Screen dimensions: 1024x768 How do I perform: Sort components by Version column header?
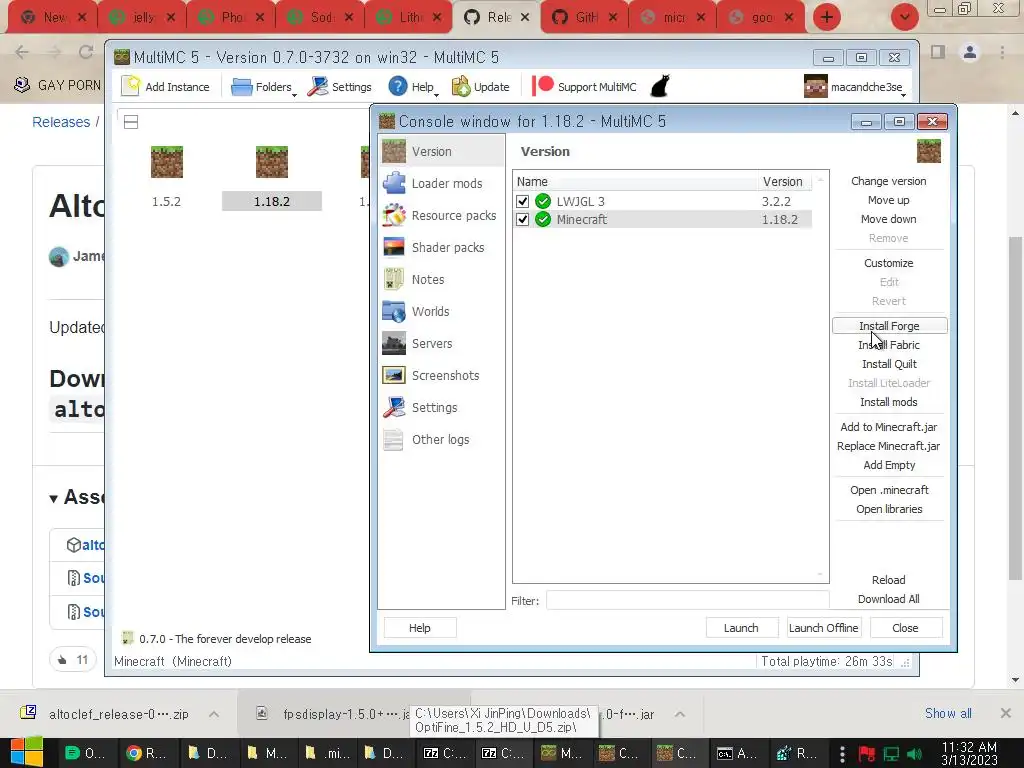[x=783, y=182]
